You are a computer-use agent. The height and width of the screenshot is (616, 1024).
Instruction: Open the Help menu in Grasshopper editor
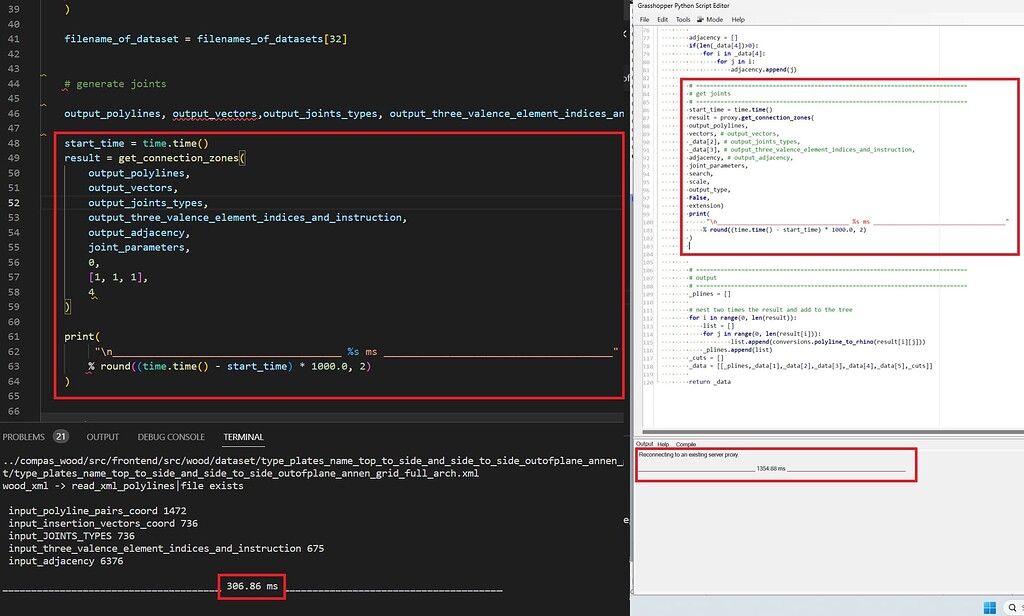point(738,18)
